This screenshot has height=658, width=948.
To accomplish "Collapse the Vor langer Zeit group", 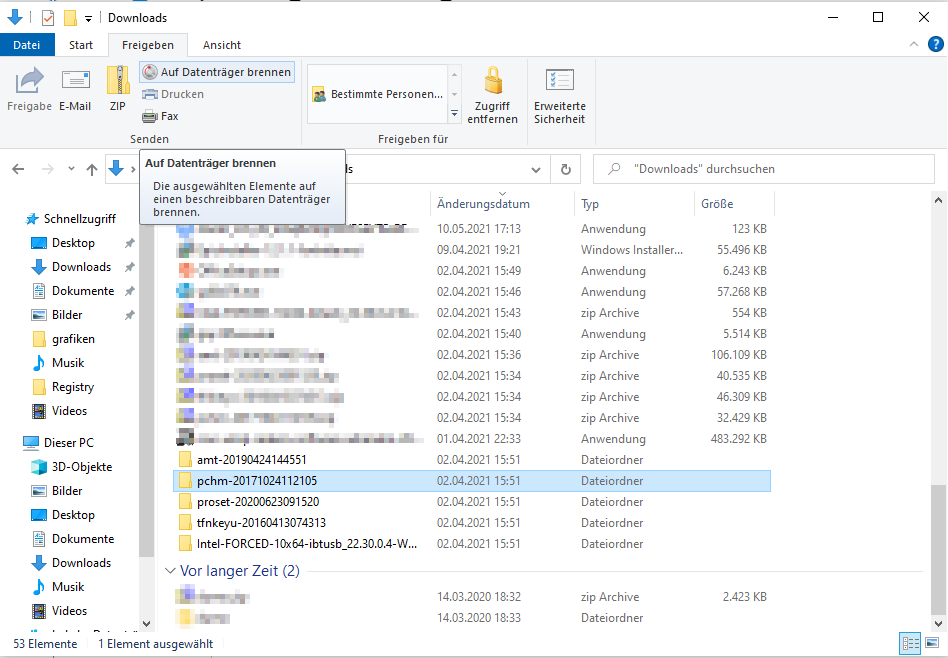I will pyautogui.click(x=170, y=571).
